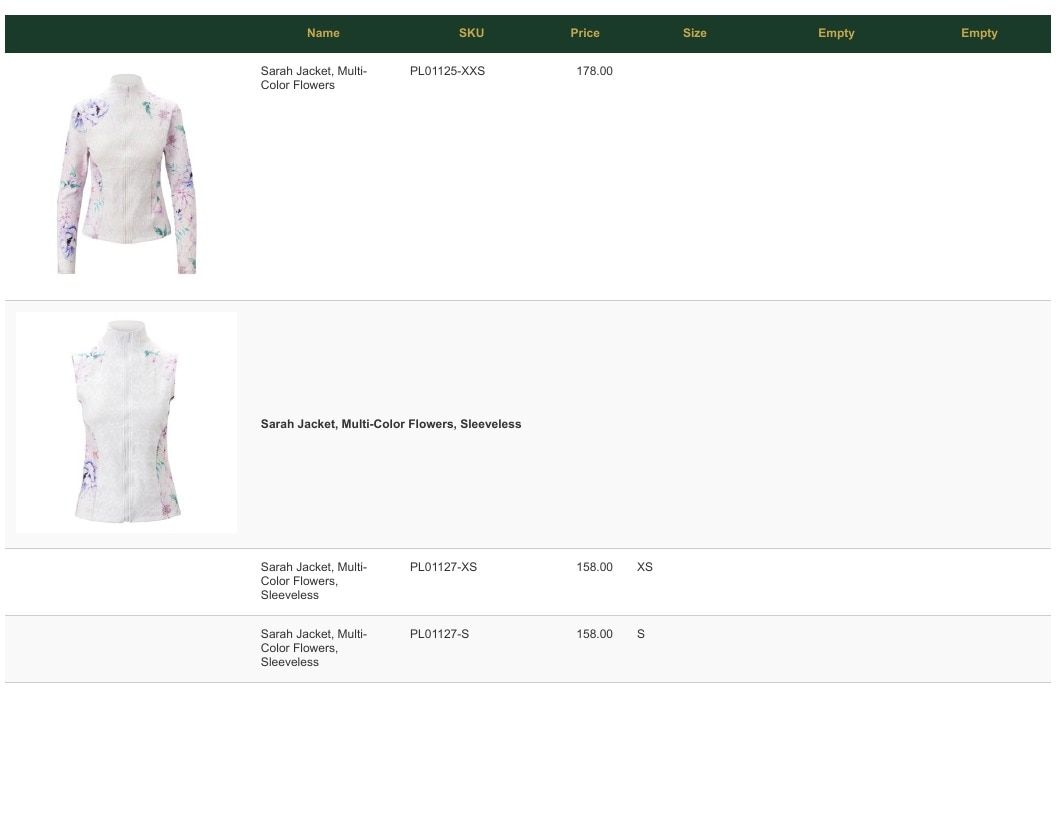Click the Name column header

pyautogui.click(x=323, y=33)
